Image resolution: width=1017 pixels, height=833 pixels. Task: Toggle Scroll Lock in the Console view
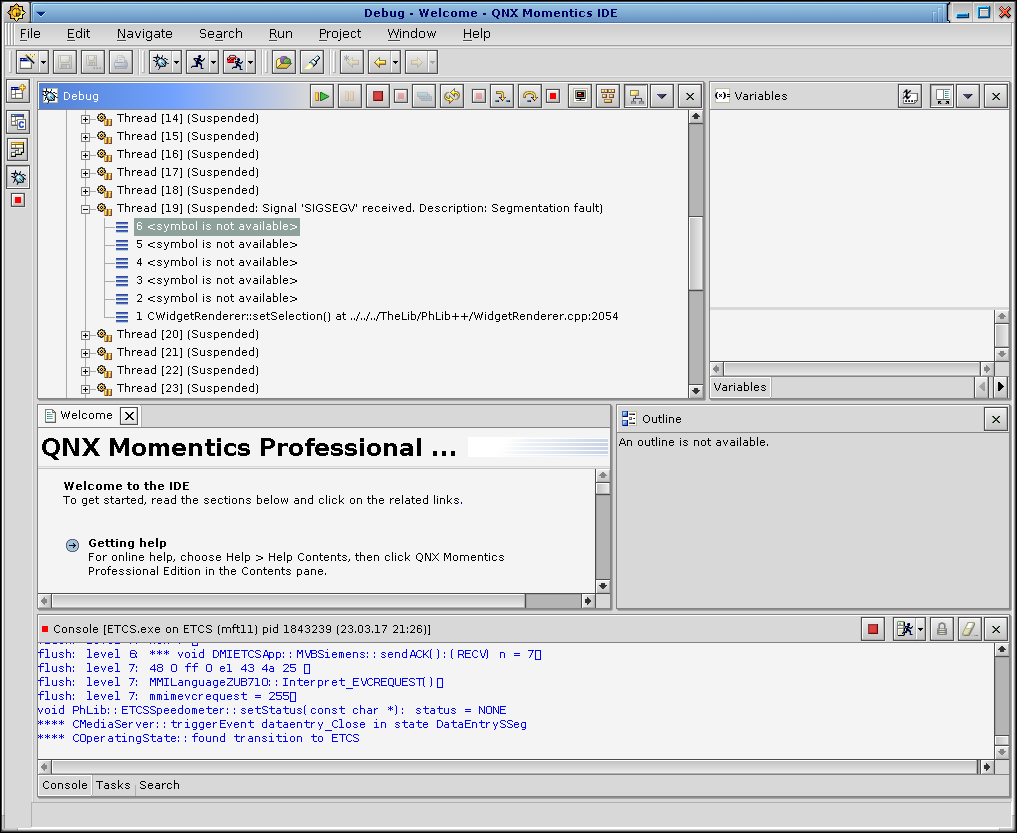coord(941,629)
